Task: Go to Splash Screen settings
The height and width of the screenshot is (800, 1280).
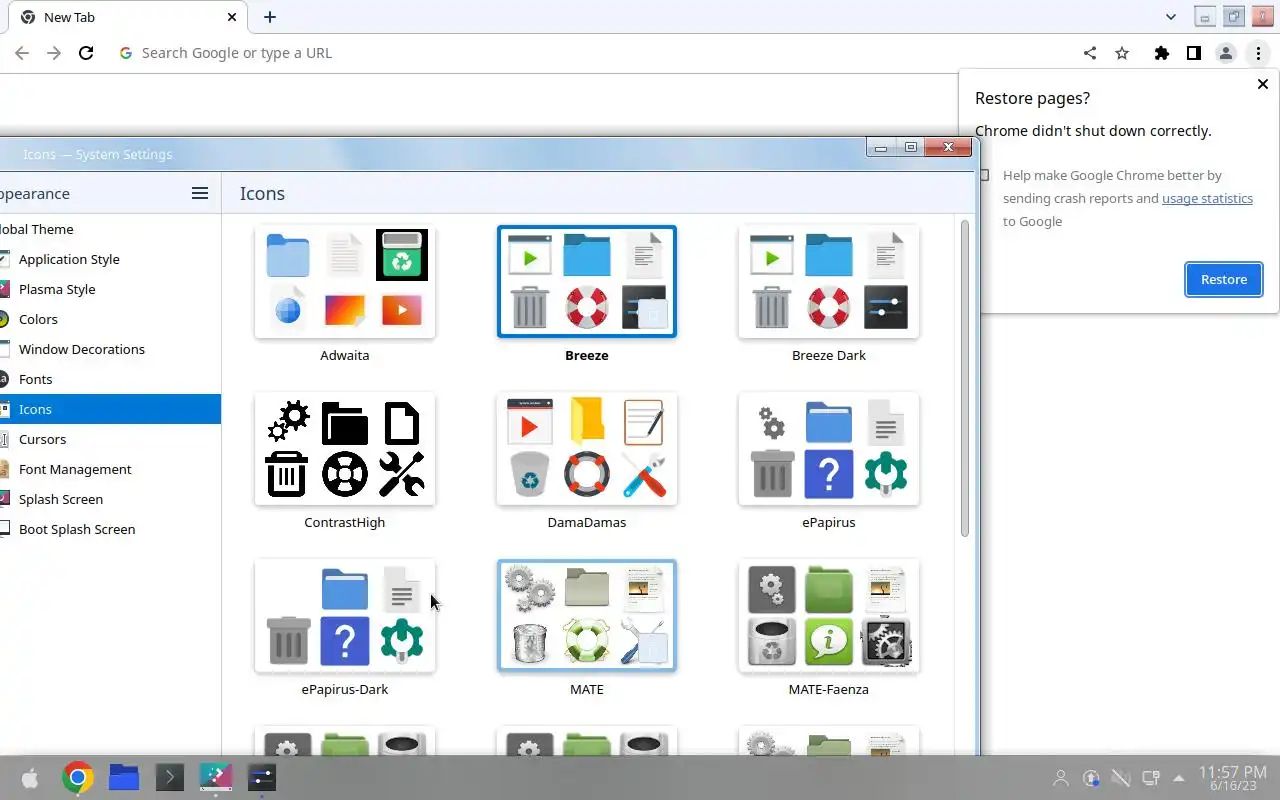Action: point(110,499)
